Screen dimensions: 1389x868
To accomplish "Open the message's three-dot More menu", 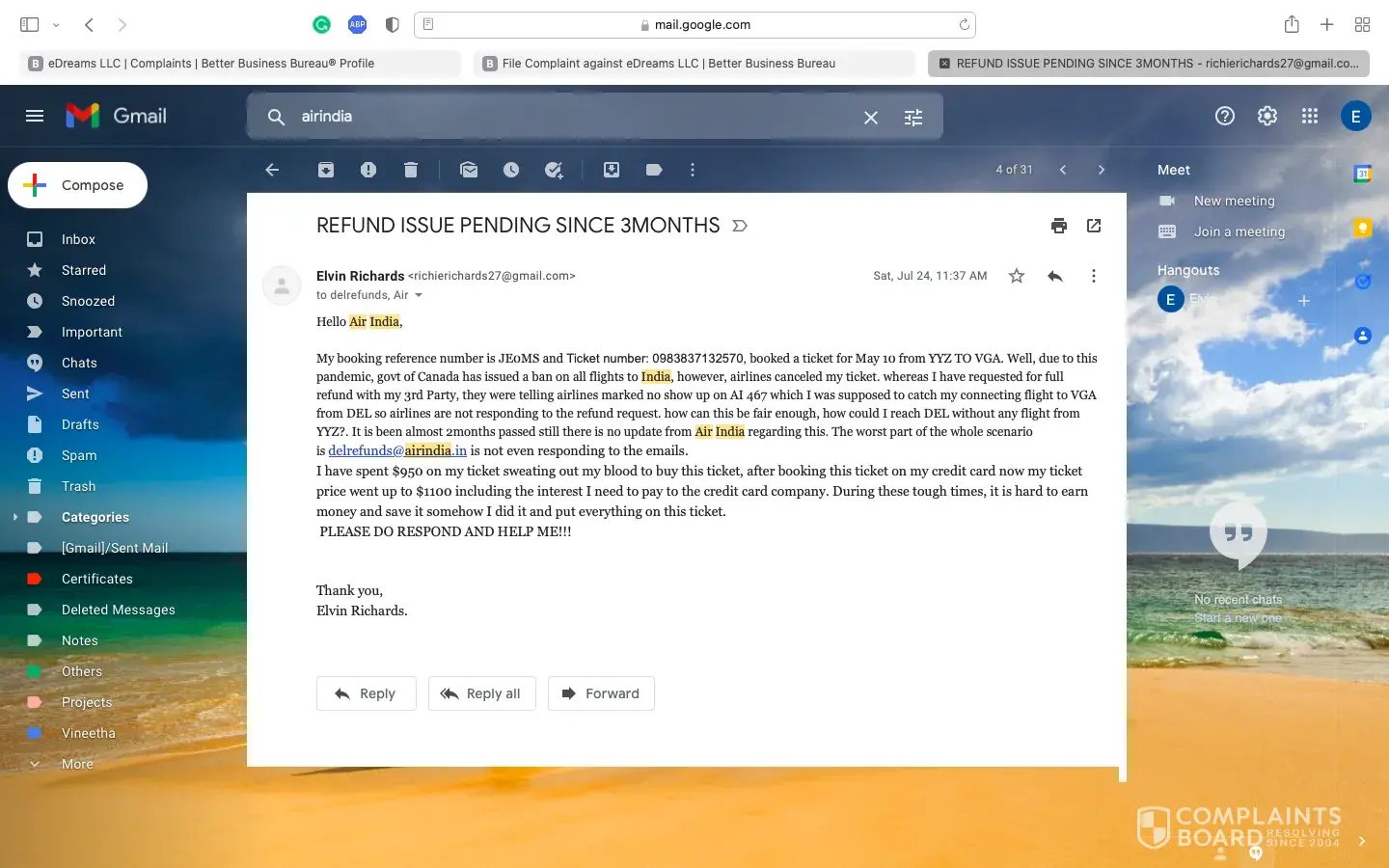I will click(x=1094, y=276).
